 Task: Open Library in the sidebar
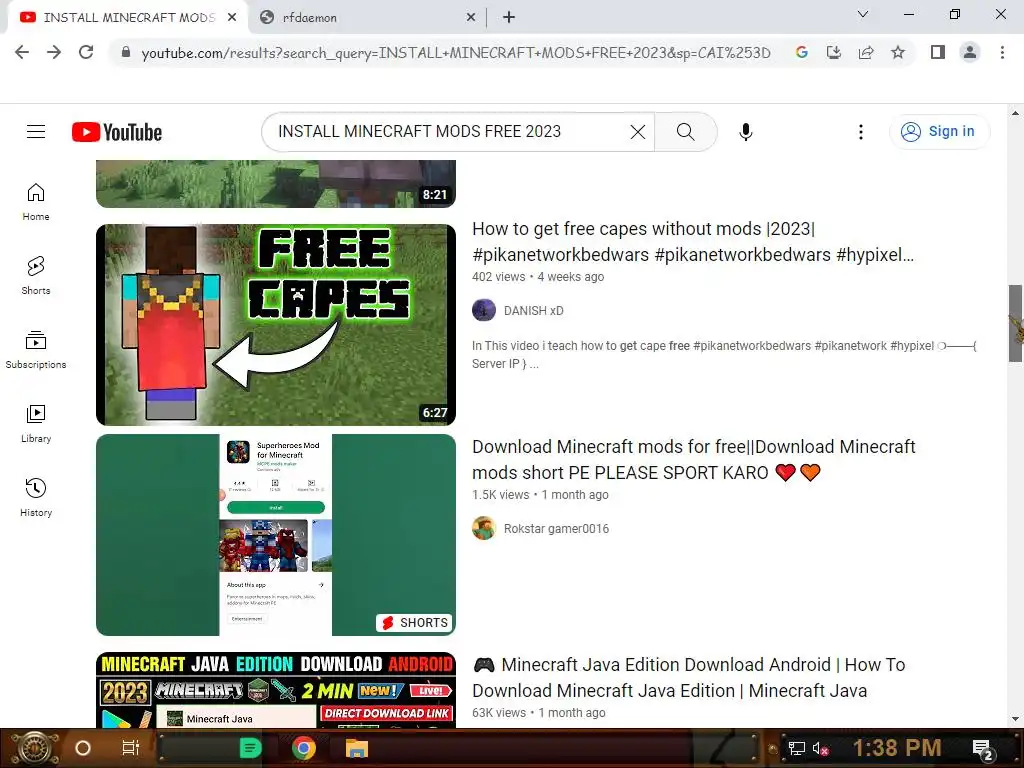click(x=36, y=424)
